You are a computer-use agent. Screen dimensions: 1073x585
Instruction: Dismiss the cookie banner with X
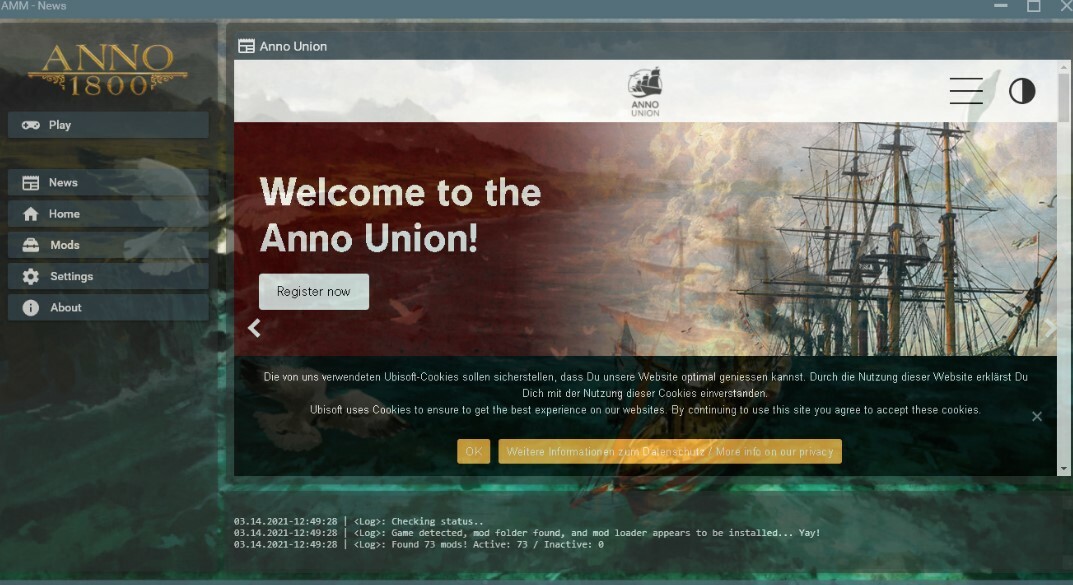pyautogui.click(x=1037, y=416)
